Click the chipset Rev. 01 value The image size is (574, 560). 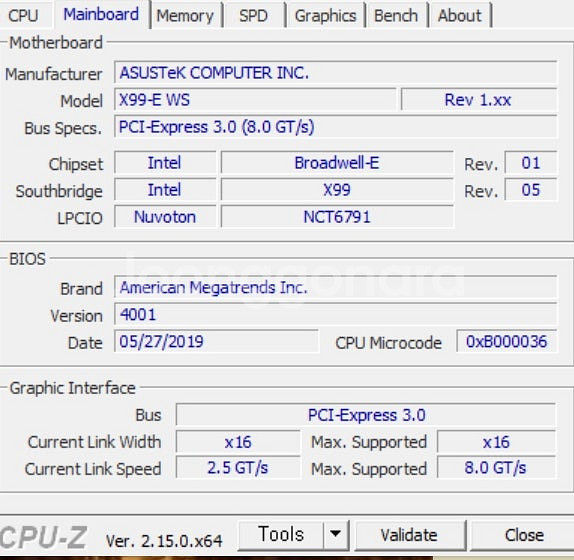(x=531, y=163)
